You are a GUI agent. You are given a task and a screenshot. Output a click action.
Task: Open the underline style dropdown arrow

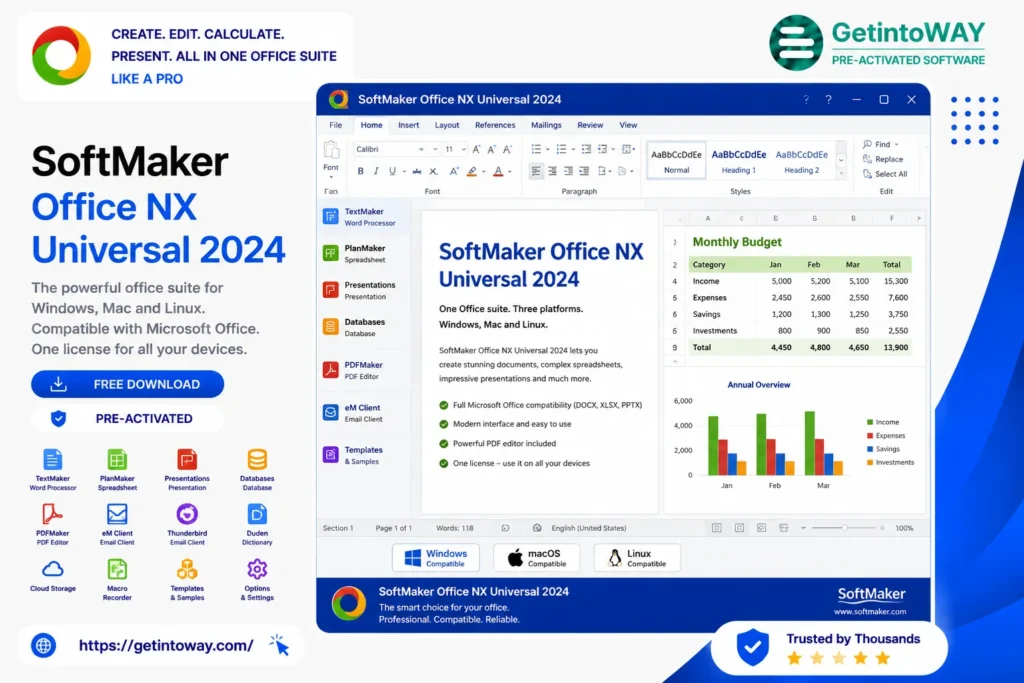(x=404, y=172)
